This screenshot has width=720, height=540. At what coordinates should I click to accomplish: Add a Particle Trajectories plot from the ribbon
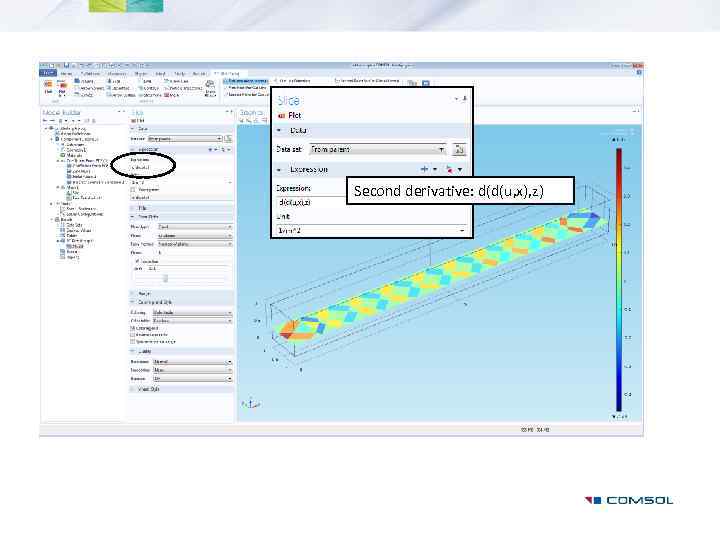(x=183, y=88)
